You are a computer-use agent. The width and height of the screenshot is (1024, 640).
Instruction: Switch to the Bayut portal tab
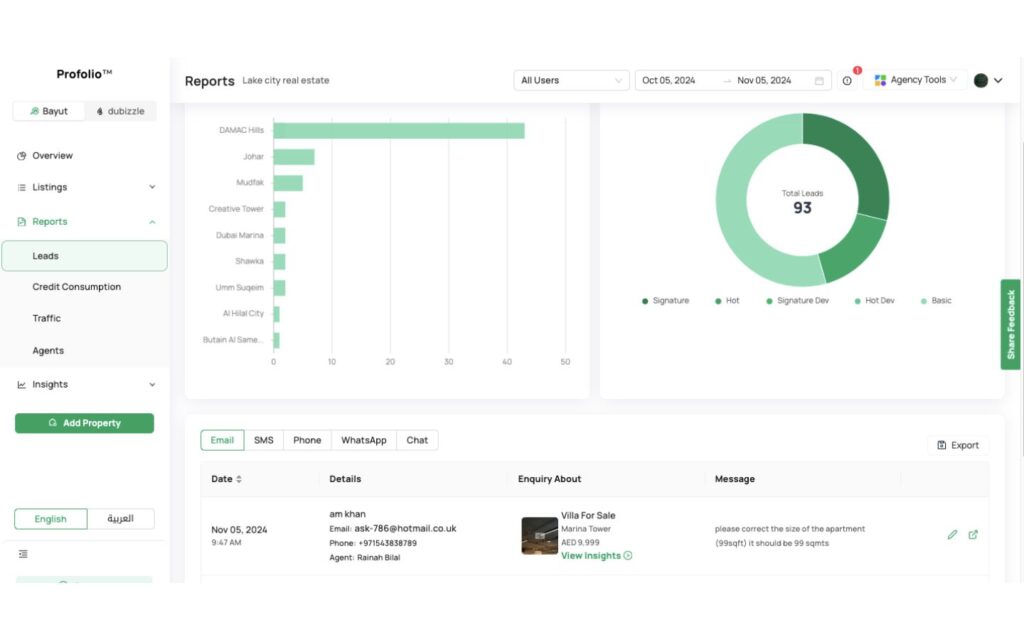(49, 111)
